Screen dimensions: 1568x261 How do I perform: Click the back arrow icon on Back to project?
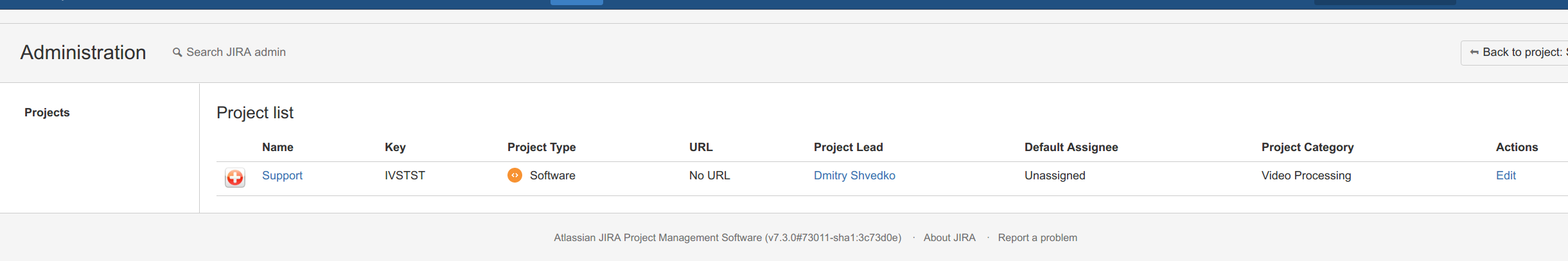click(1474, 52)
